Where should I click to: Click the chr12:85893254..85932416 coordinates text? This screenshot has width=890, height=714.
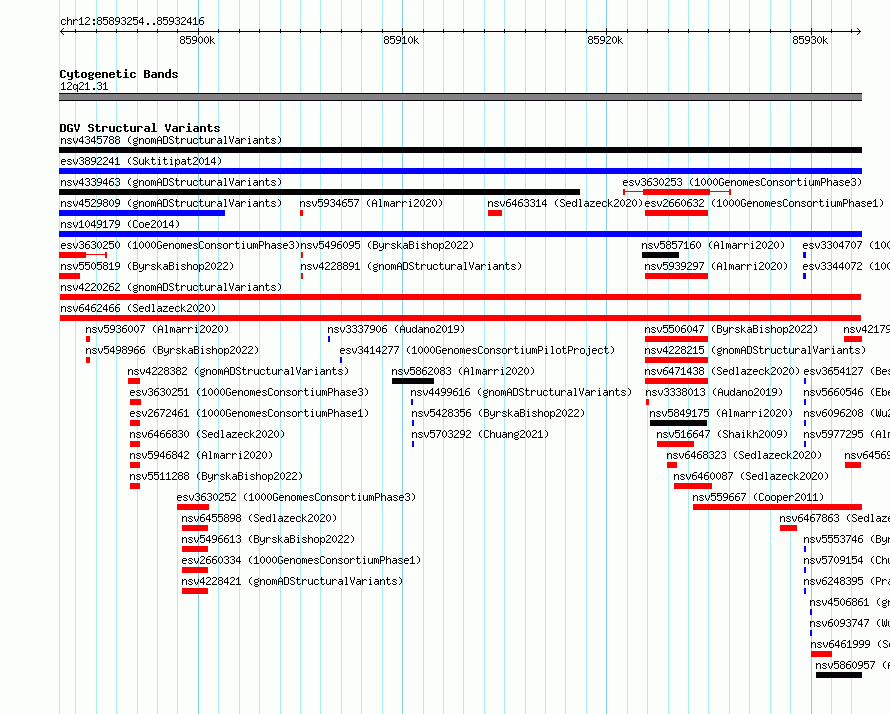pos(132,22)
